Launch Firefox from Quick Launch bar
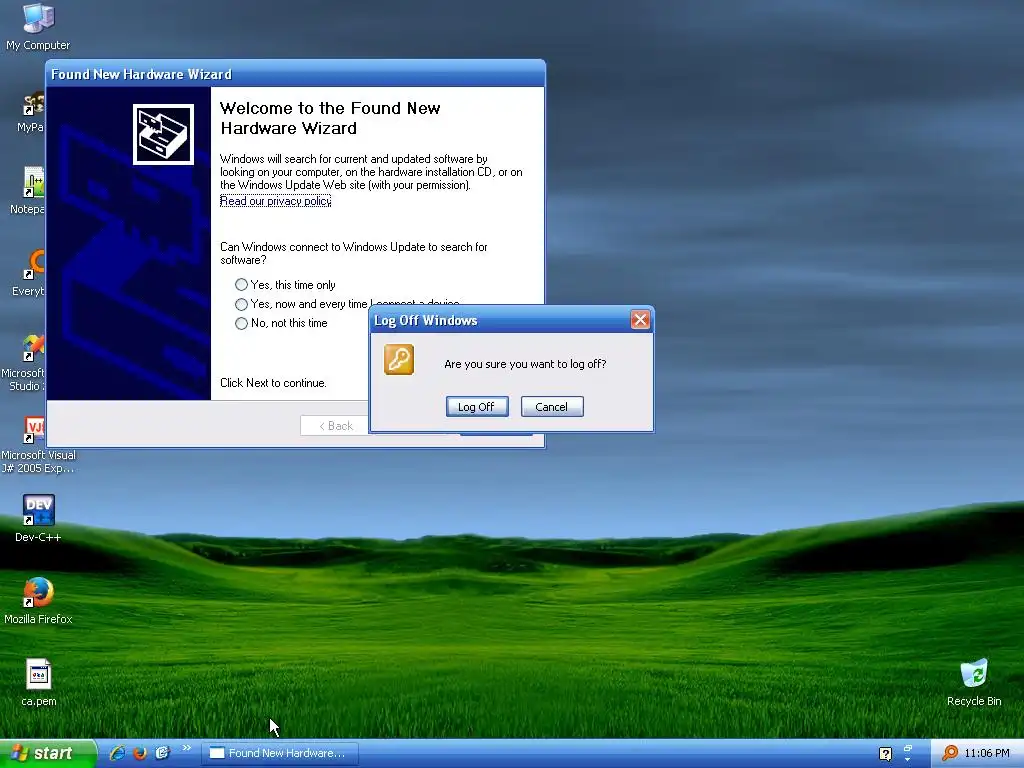 (x=140, y=753)
